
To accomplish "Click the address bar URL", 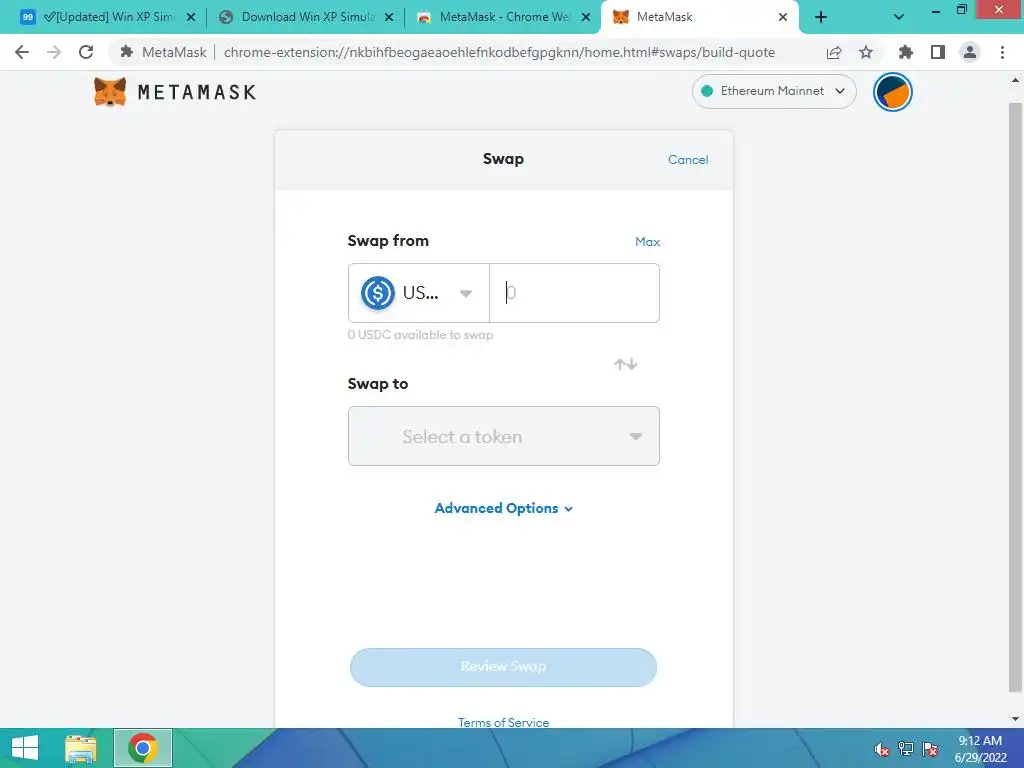I will [499, 52].
